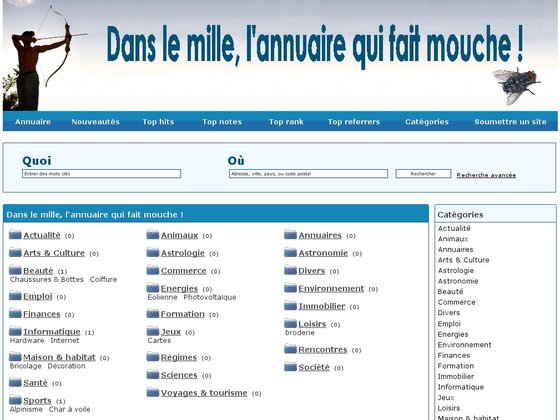Screen dimensions: 560x420
Task: Open the Top rank menu item
Action: [x=286, y=122]
